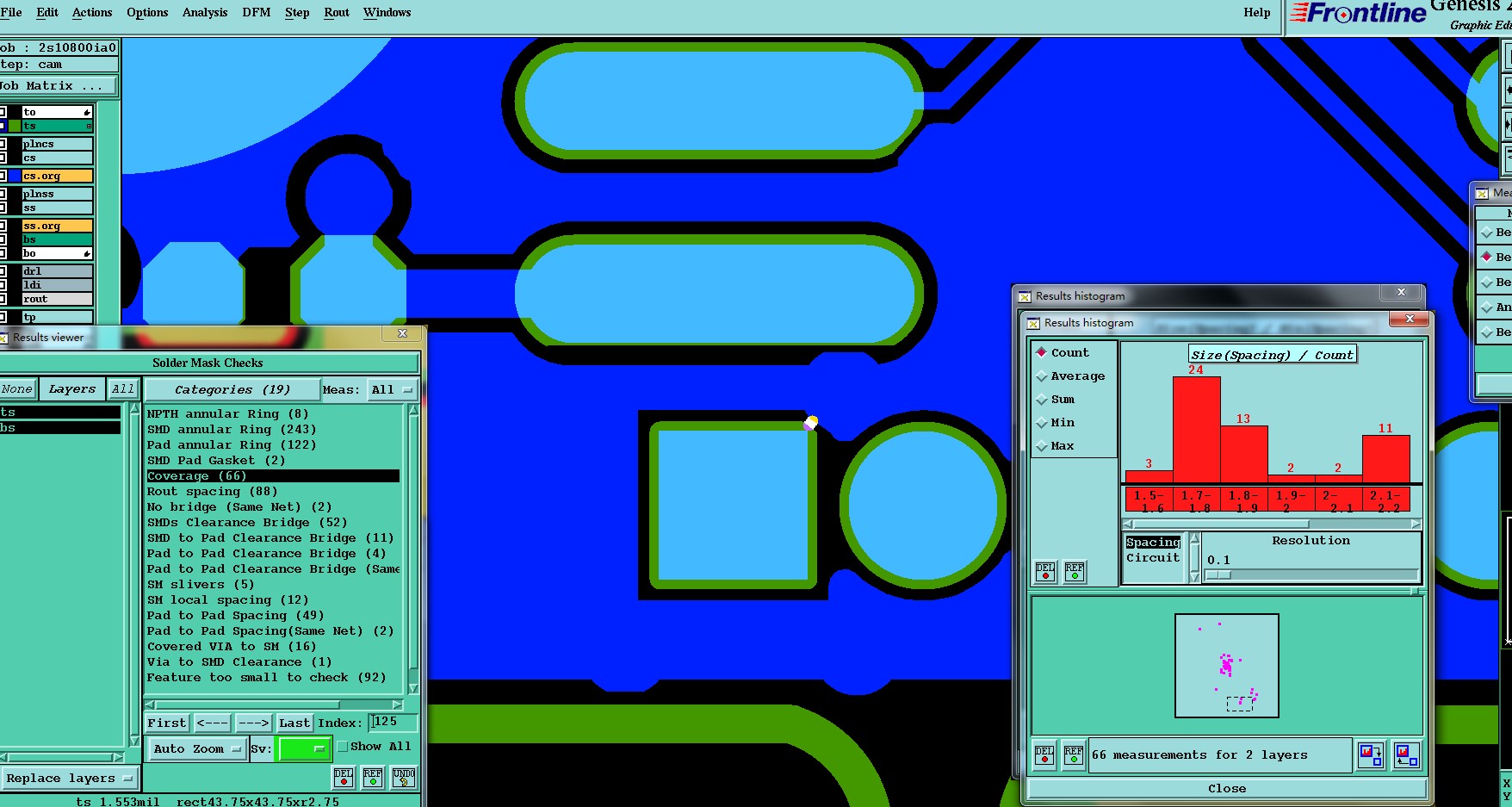The image size is (1512, 807).
Task: Open the Rout menu
Action: click(337, 12)
